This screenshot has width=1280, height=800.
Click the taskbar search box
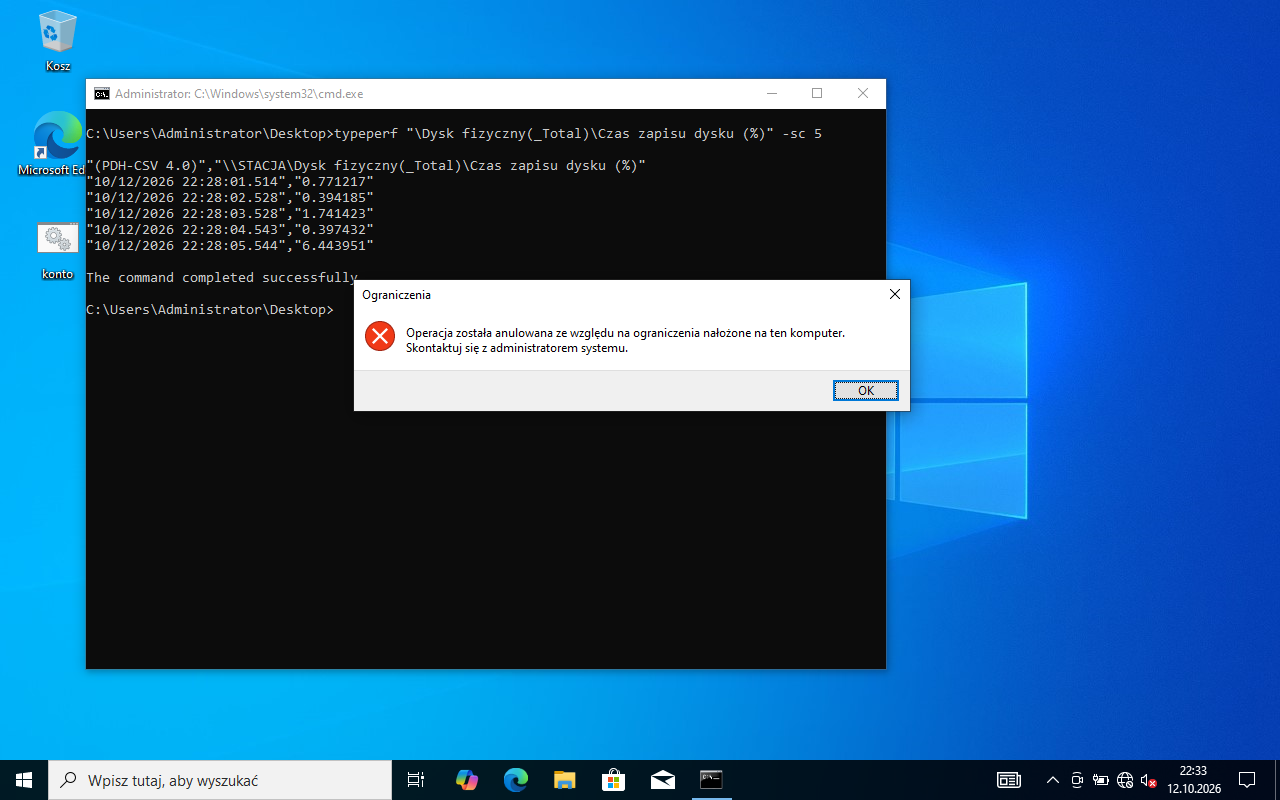coord(220,780)
